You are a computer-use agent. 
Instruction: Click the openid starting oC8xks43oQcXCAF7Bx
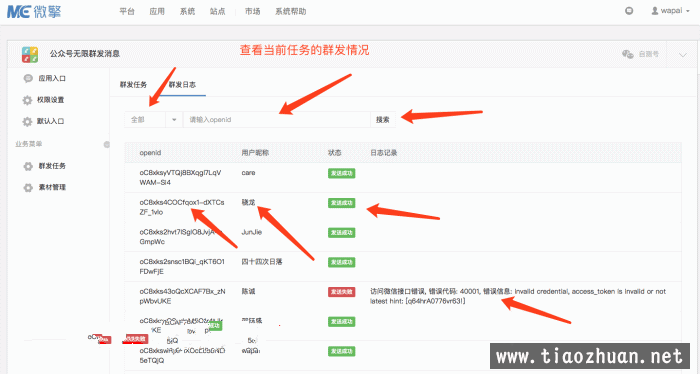pos(182,296)
